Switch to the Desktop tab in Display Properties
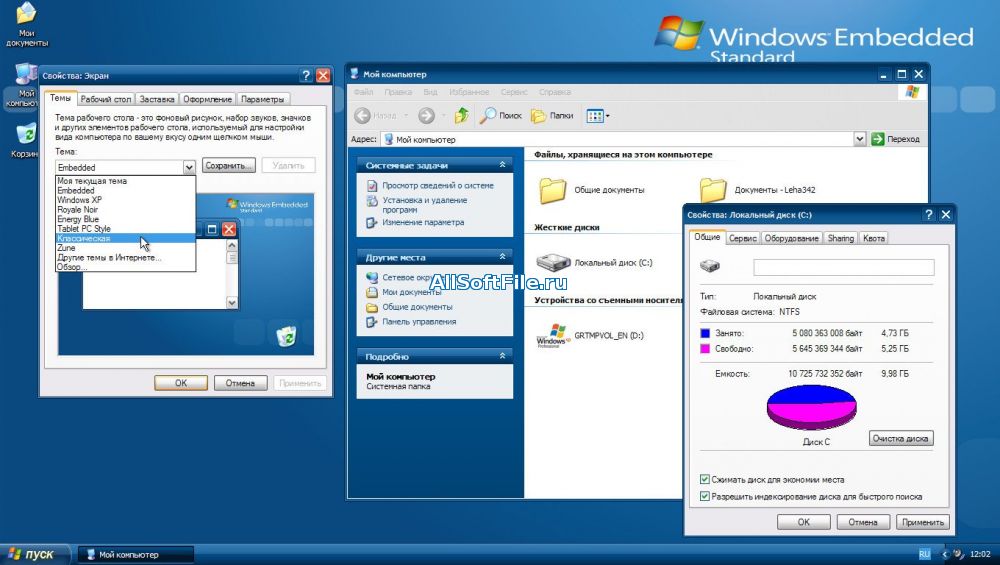 coord(106,99)
